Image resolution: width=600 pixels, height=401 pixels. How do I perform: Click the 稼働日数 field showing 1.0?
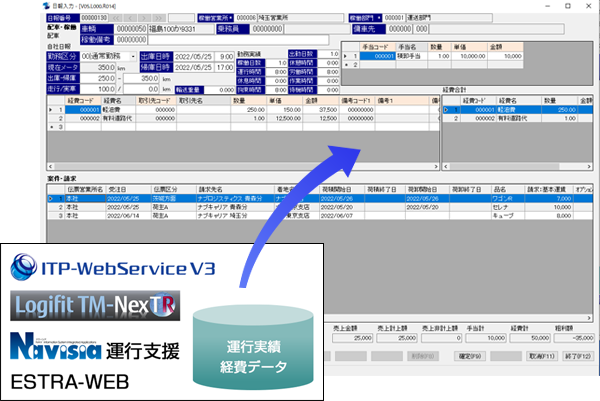tap(275, 63)
